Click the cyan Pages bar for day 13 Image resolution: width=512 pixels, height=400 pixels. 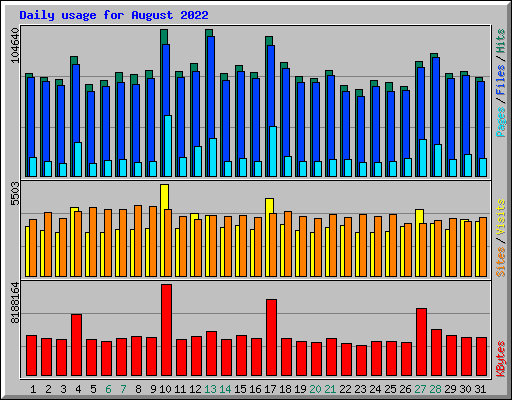click(213, 157)
